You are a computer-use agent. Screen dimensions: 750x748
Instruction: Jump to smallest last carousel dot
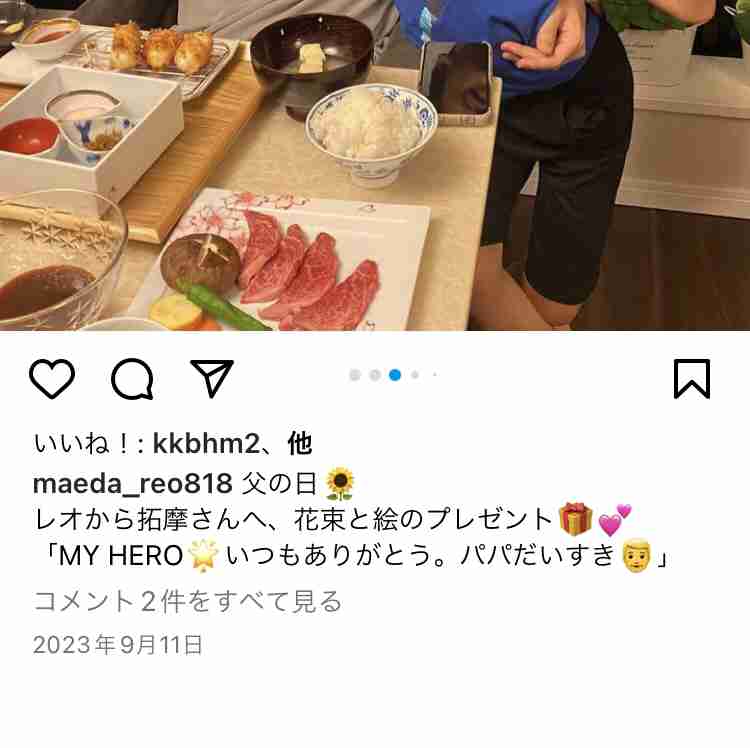[435, 375]
